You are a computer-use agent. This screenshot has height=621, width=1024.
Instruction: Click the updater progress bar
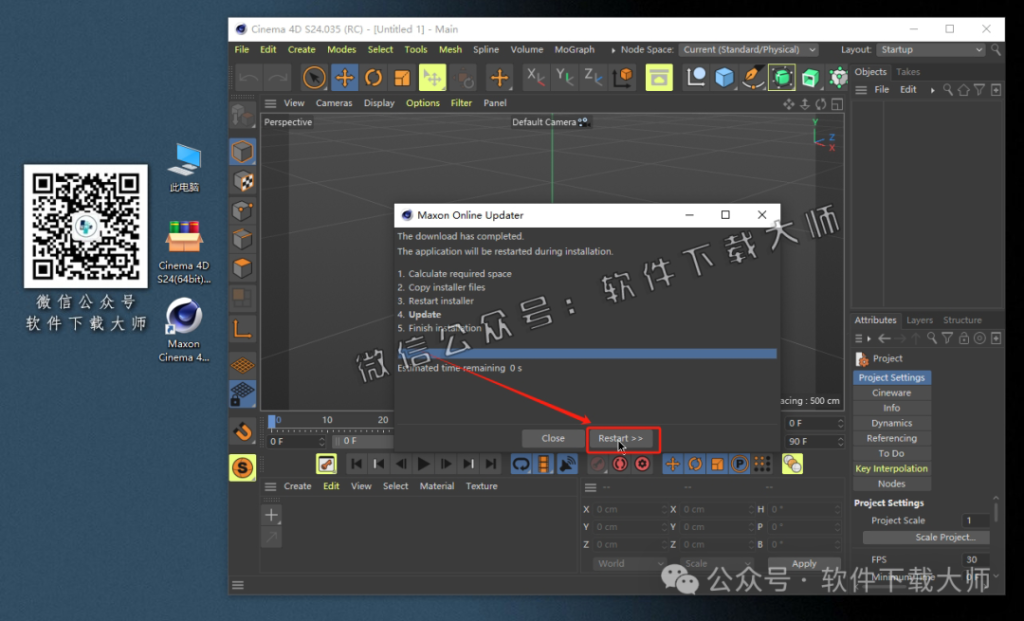pyautogui.click(x=585, y=352)
